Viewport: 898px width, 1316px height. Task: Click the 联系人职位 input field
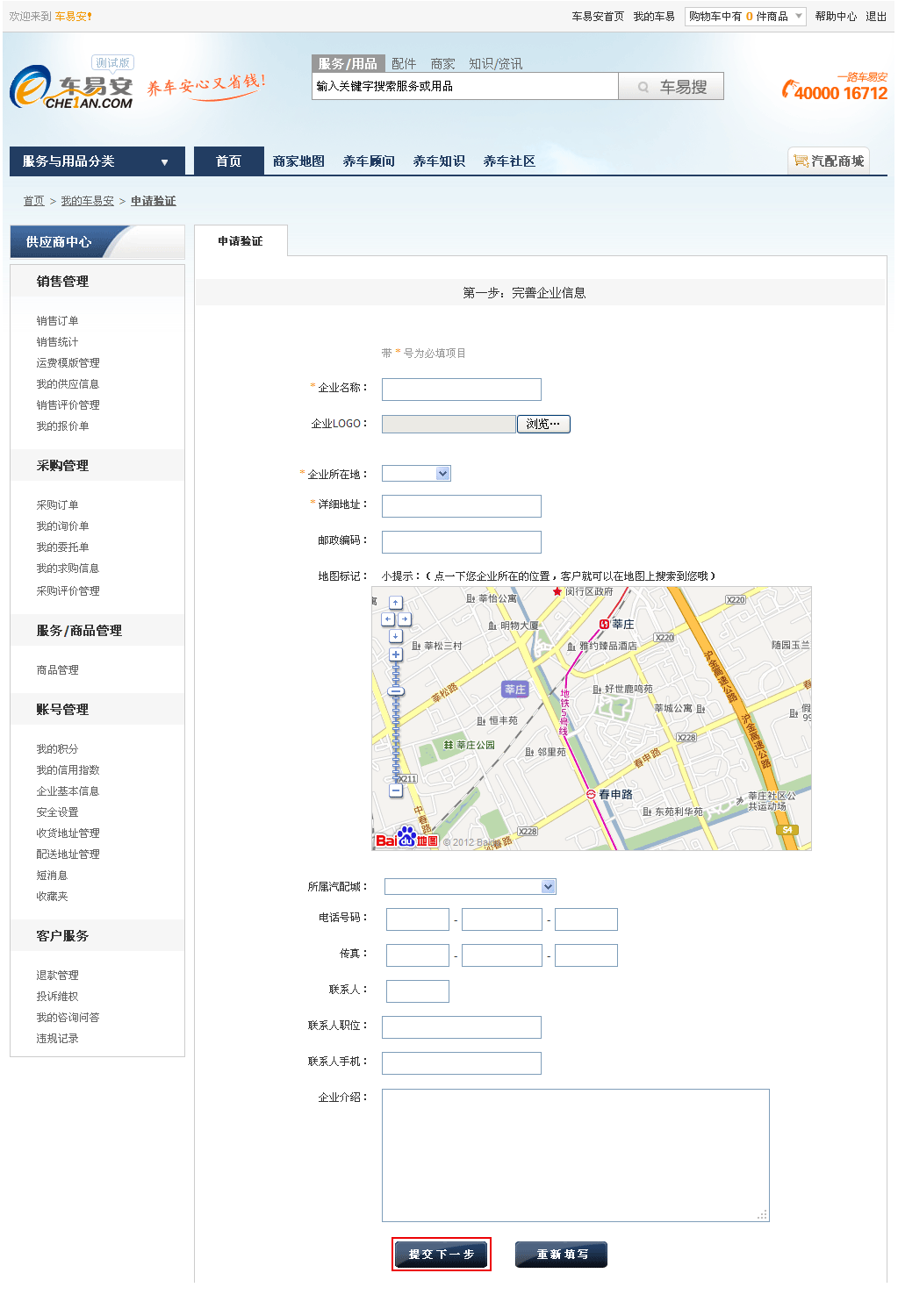coord(462,1027)
